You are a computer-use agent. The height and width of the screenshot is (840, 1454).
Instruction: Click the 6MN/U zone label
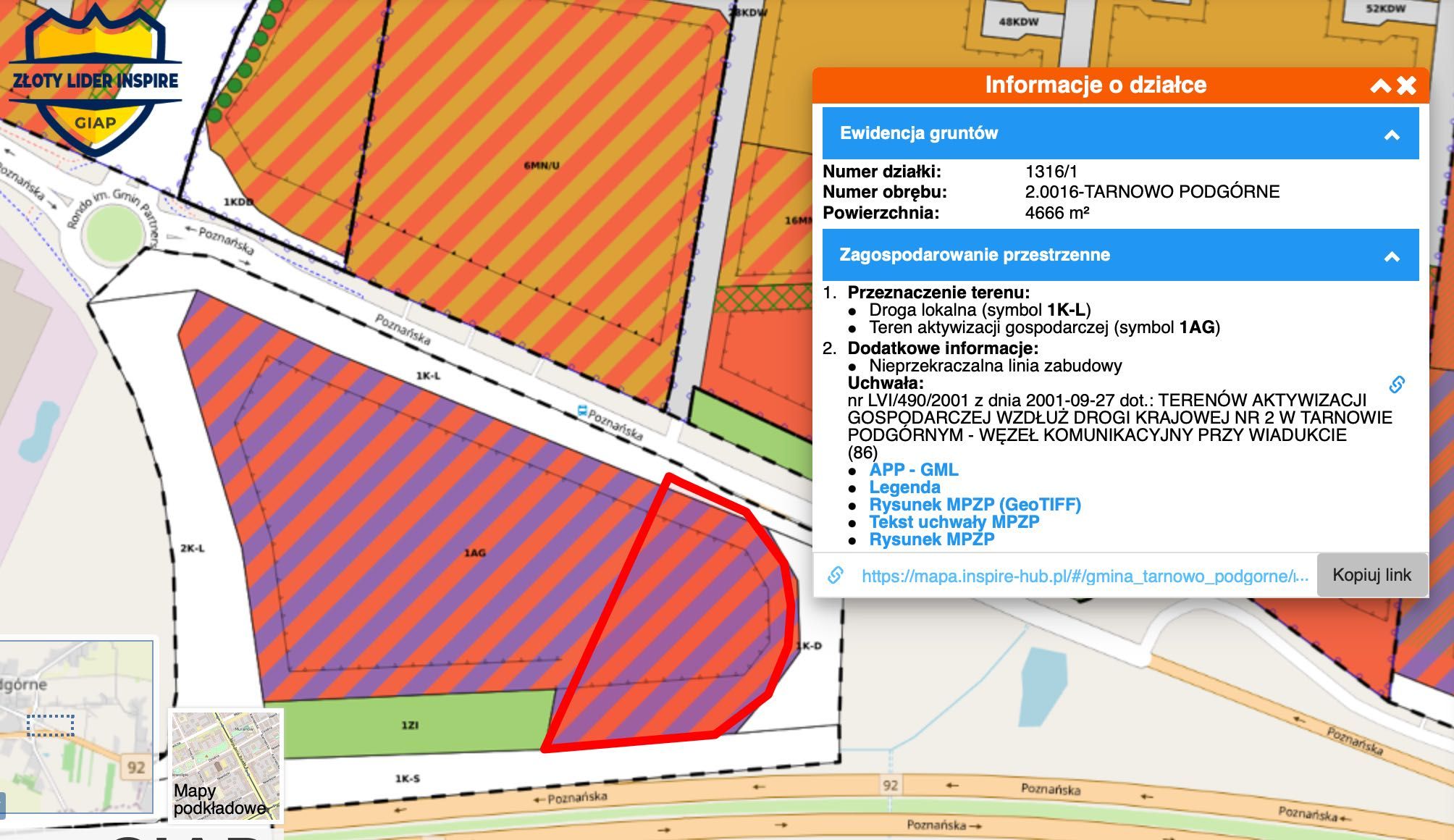click(542, 166)
